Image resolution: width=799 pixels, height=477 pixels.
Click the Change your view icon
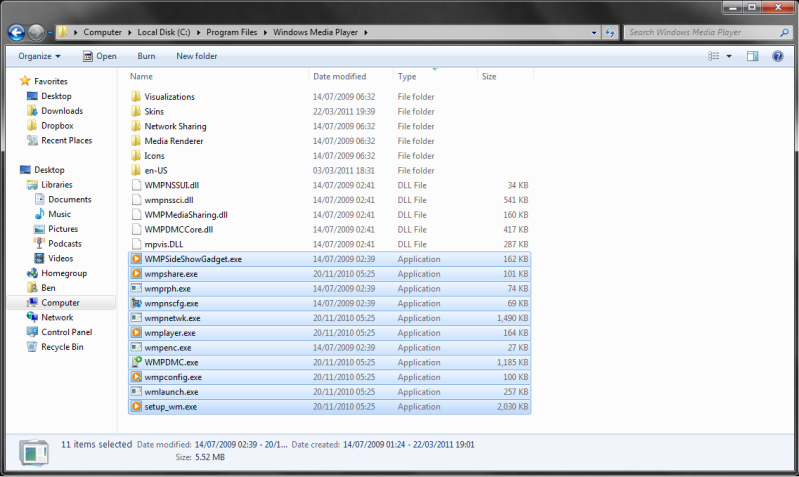coord(713,56)
